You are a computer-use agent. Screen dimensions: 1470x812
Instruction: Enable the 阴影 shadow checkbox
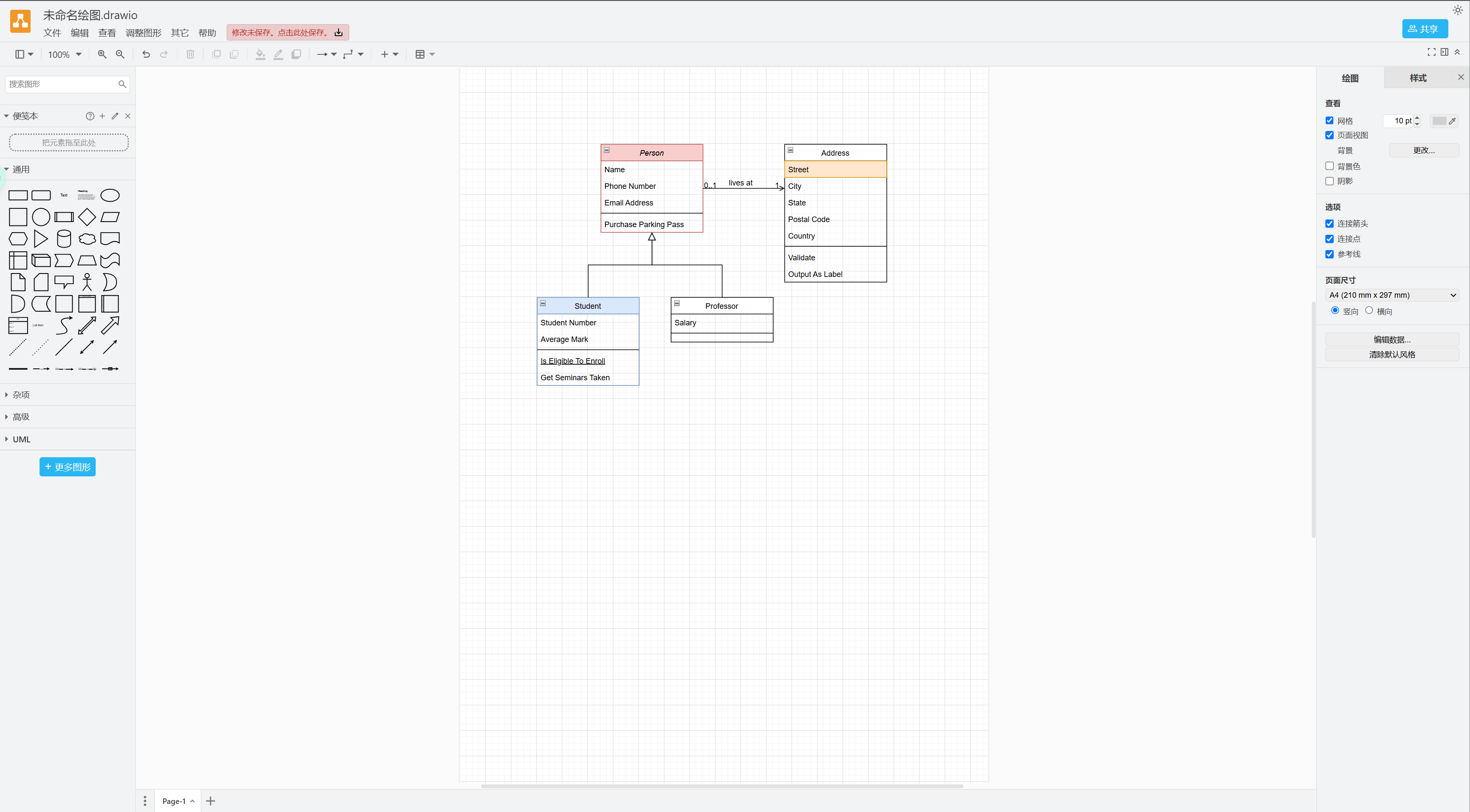point(1330,181)
